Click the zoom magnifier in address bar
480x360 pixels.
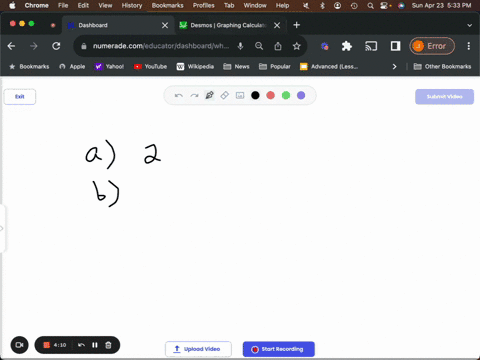[259, 46]
